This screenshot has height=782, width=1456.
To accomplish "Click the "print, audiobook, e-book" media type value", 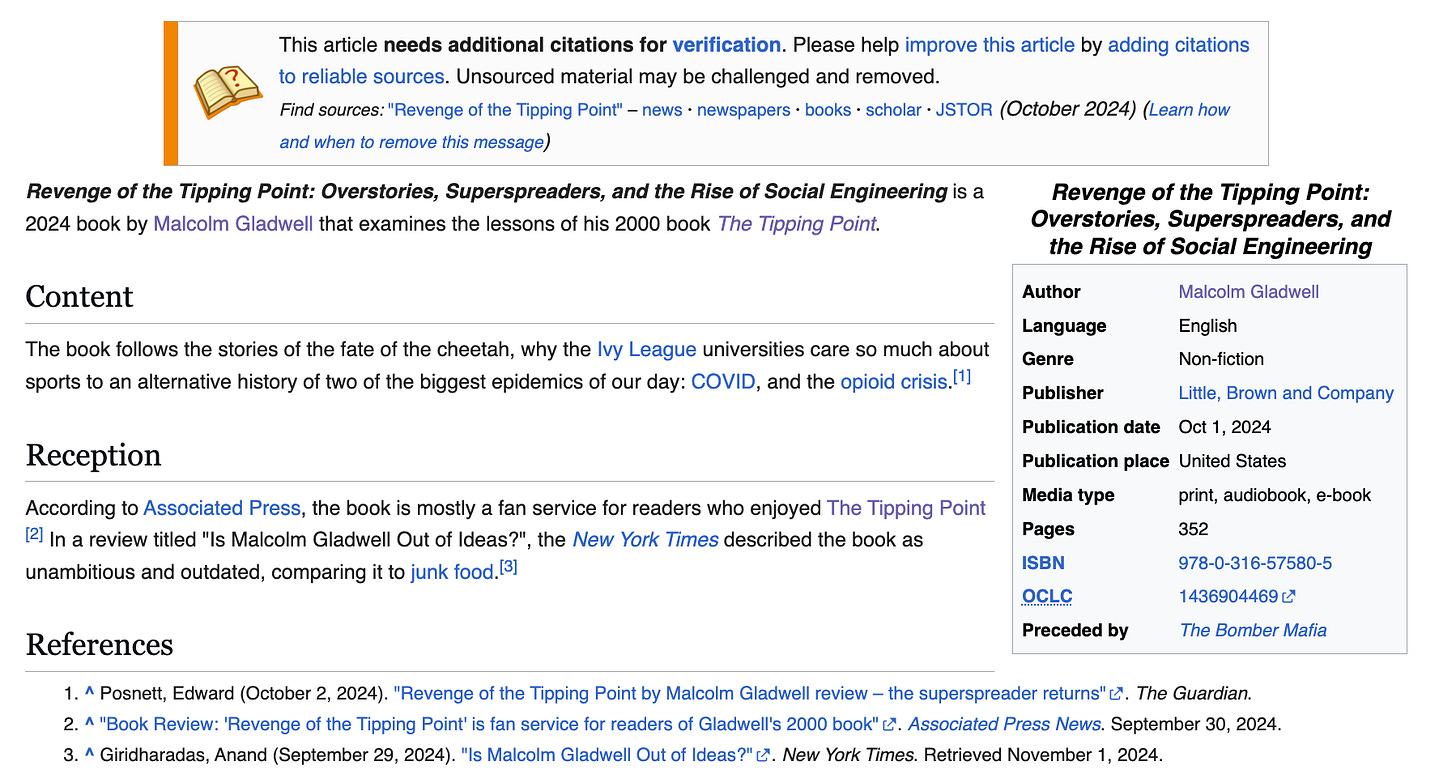I will tap(1275, 495).
